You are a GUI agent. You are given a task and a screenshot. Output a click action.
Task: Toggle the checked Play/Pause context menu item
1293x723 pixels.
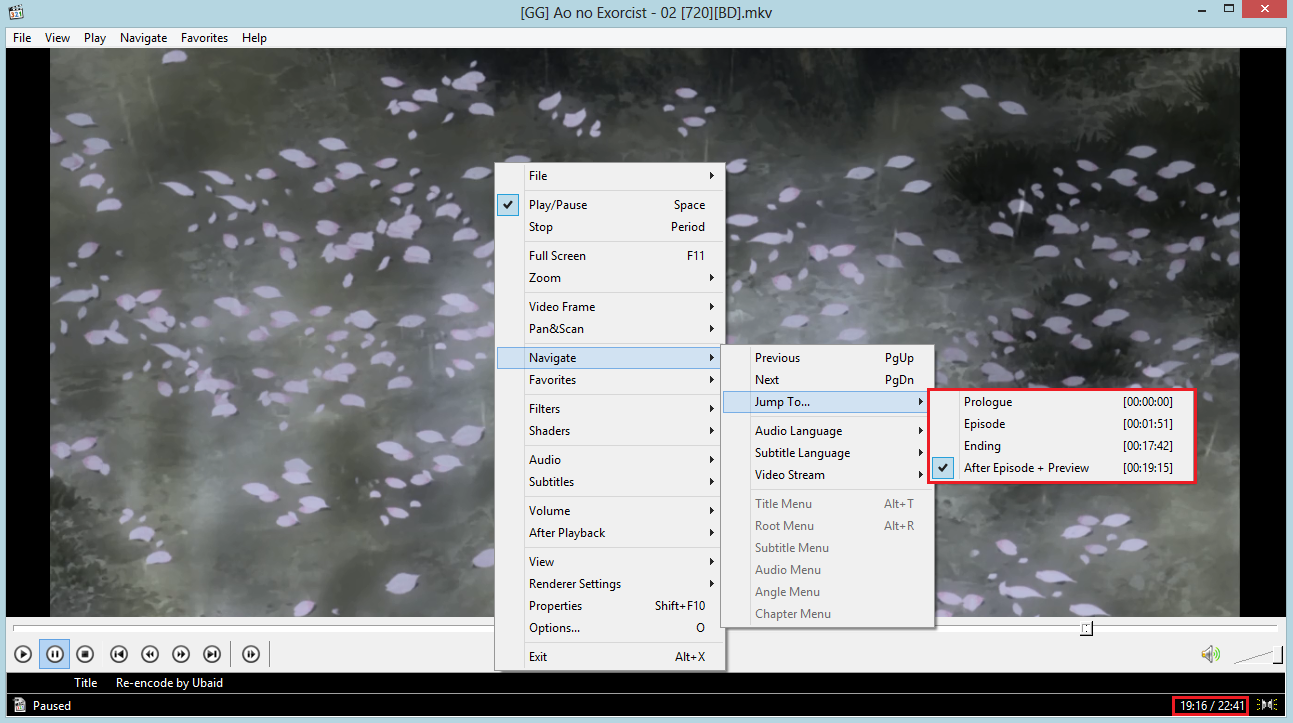click(611, 205)
